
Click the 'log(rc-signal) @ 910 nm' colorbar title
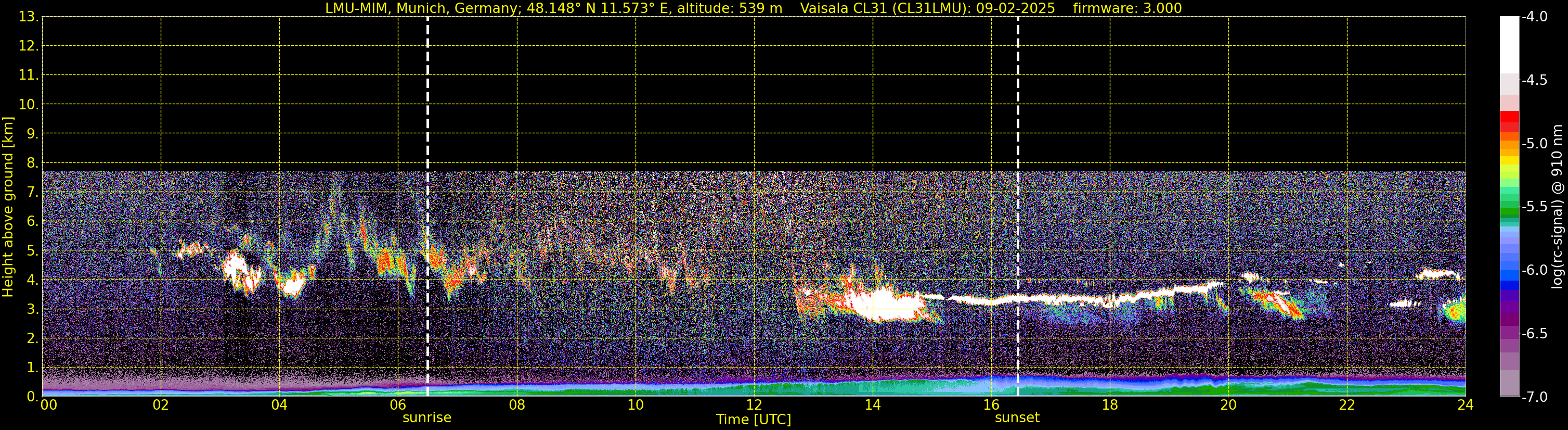pyautogui.click(x=1558, y=207)
